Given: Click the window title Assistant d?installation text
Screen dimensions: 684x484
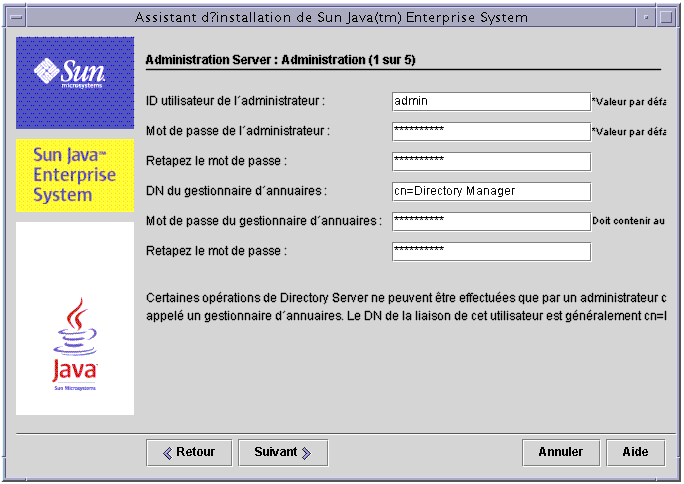Looking at the screenshot, I should [332, 17].
